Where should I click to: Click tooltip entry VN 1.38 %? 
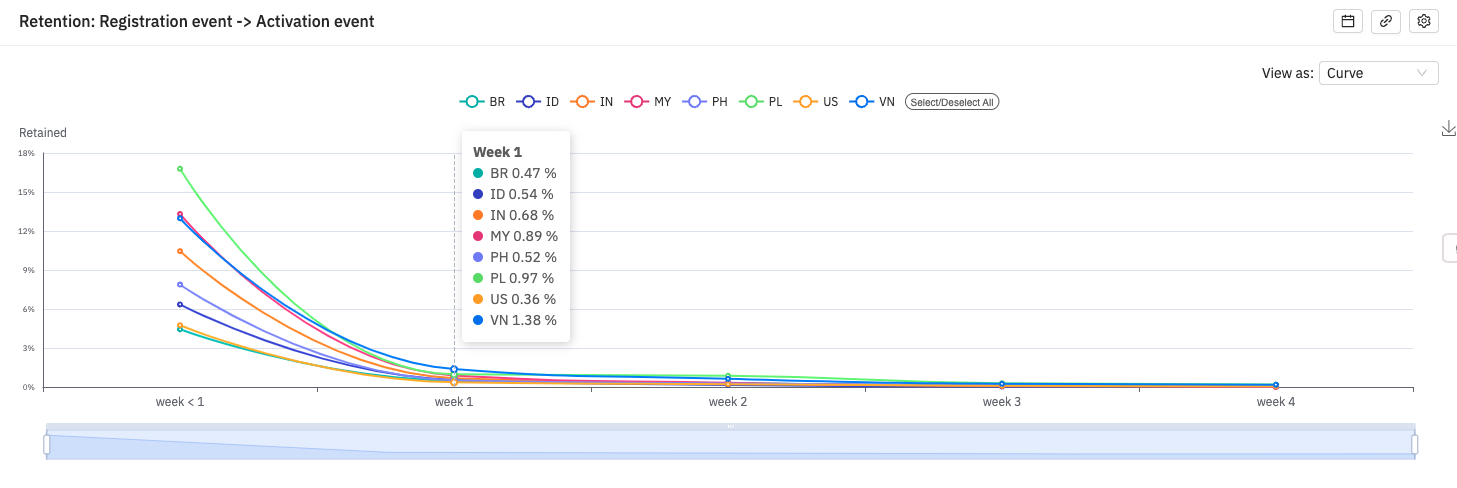515,320
